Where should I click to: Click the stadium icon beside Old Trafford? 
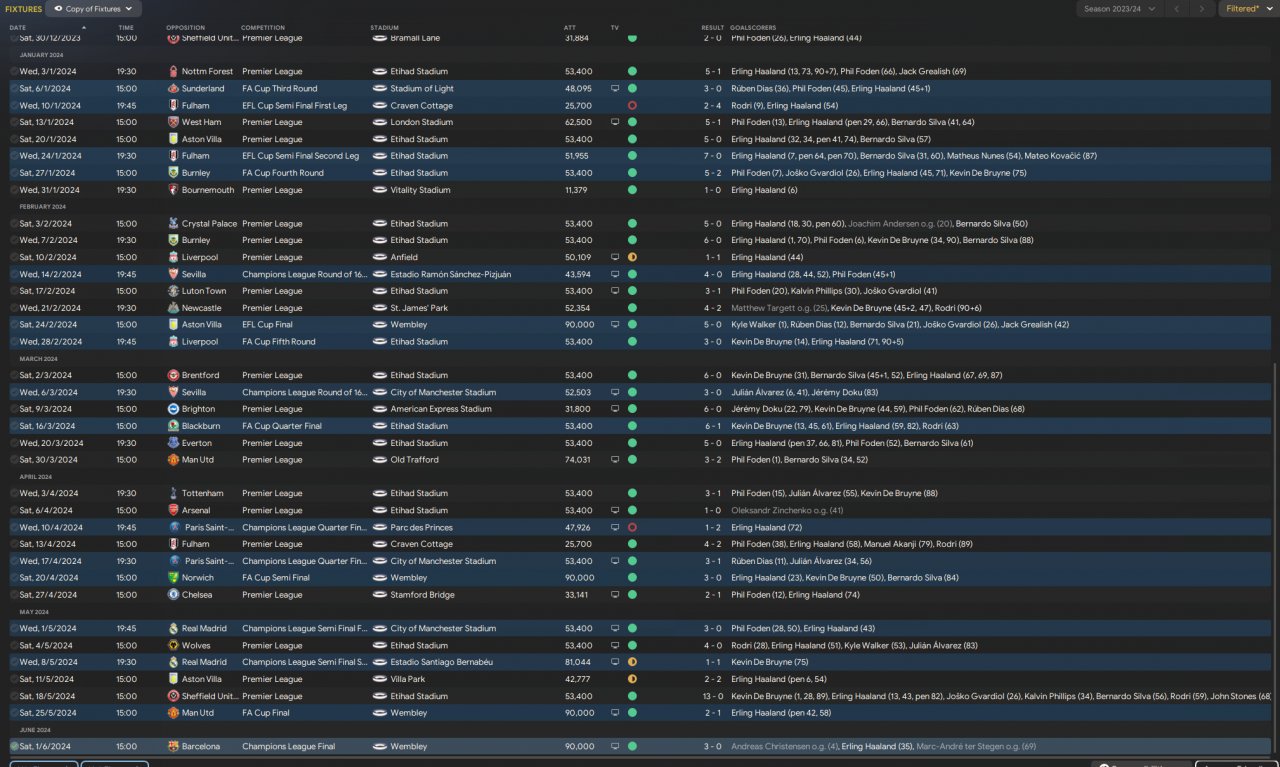coord(379,460)
